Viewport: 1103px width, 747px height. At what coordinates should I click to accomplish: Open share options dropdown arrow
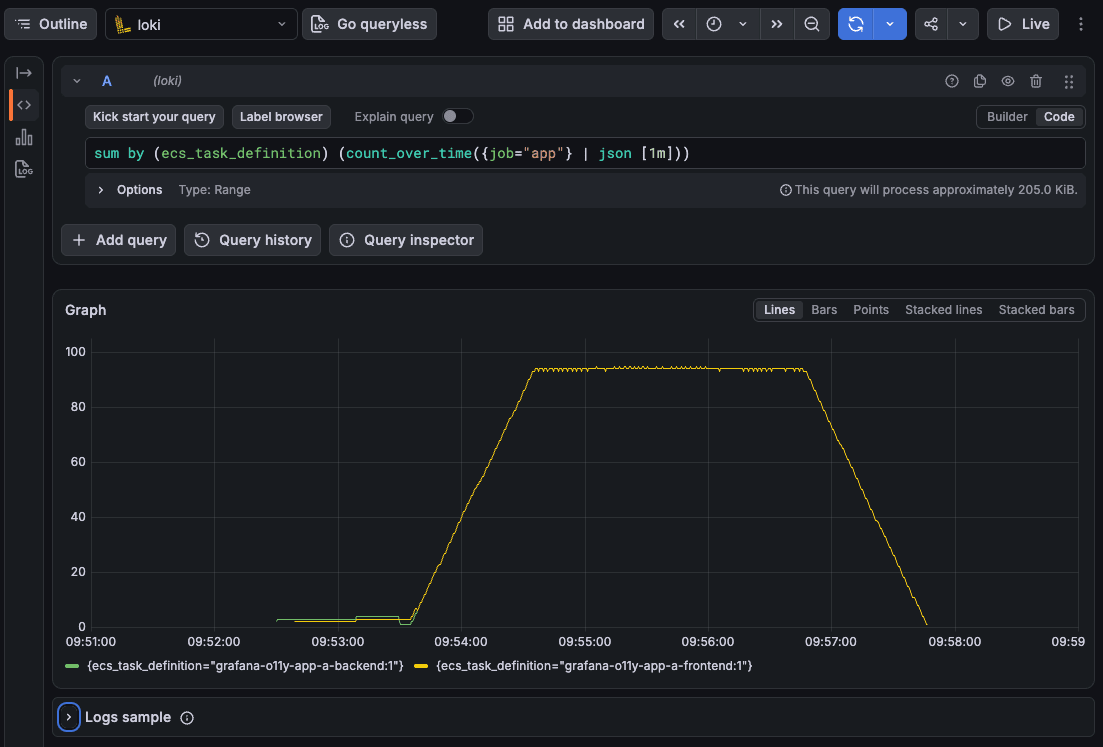pyautogui.click(x=962, y=24)
